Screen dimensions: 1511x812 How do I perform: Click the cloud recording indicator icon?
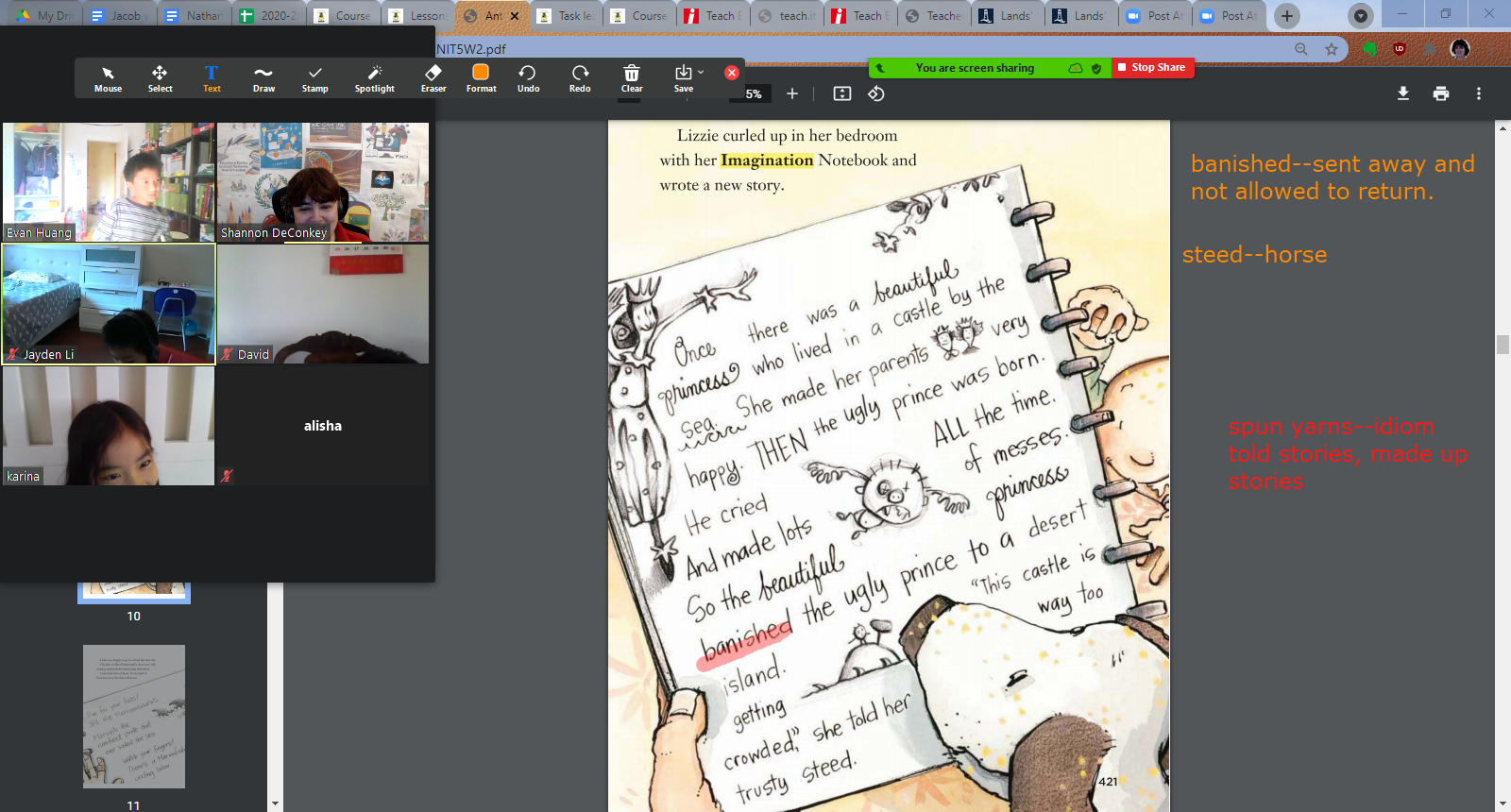click(1076, 68)
